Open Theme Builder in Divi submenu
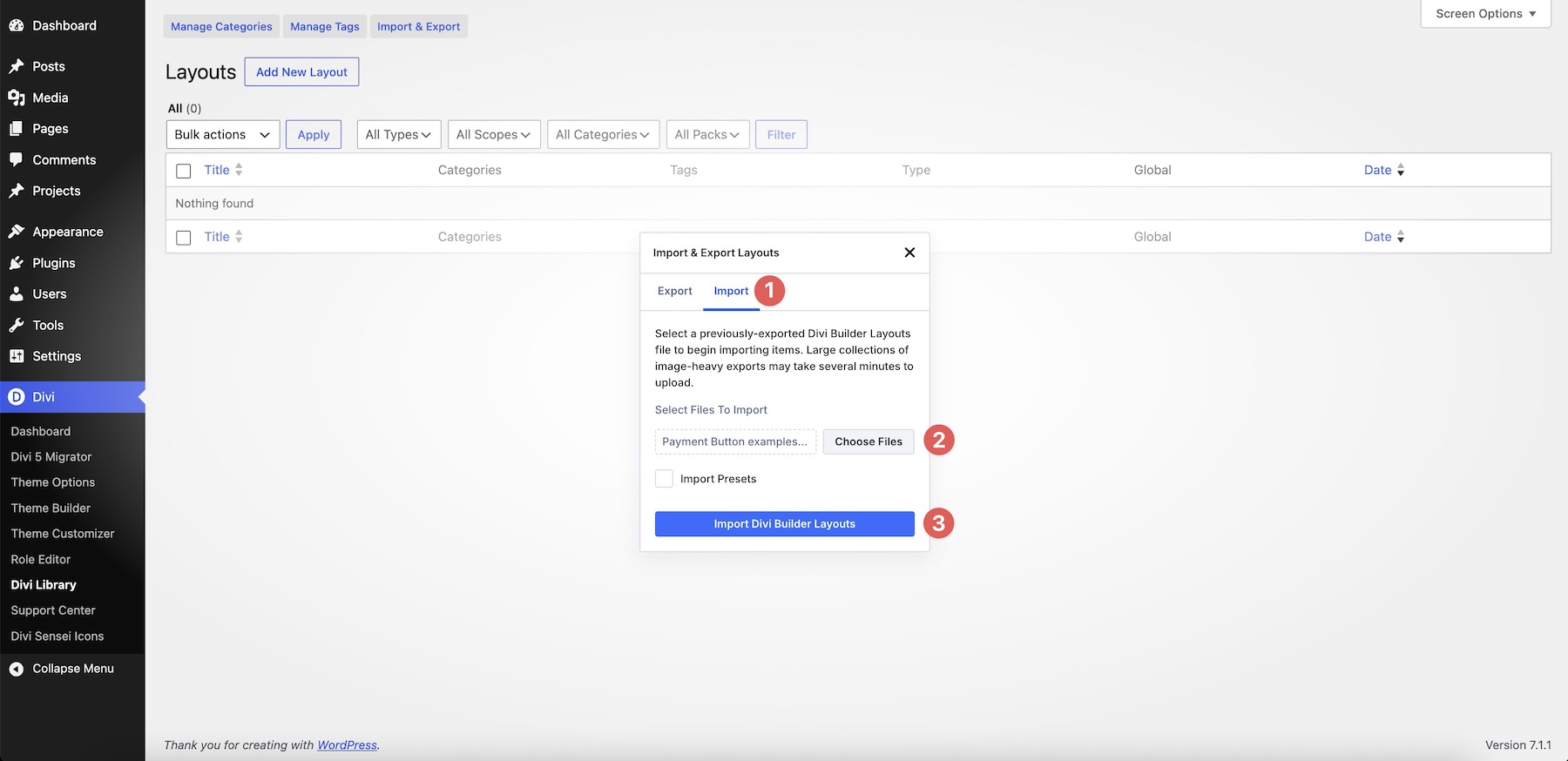 pyautogui.click(x=51, y=508)
